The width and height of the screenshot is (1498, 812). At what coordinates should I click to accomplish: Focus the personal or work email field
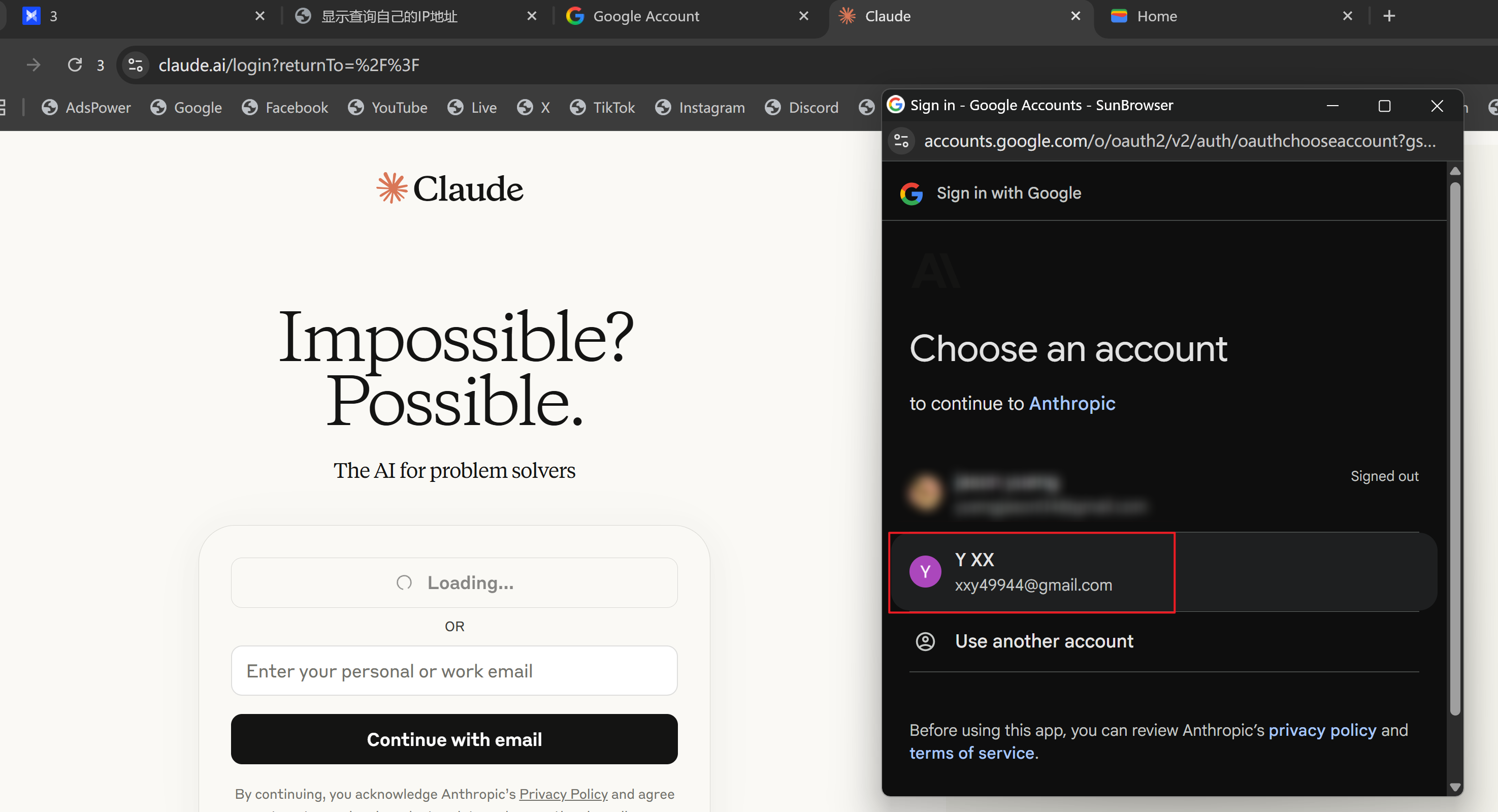[454, 671]
